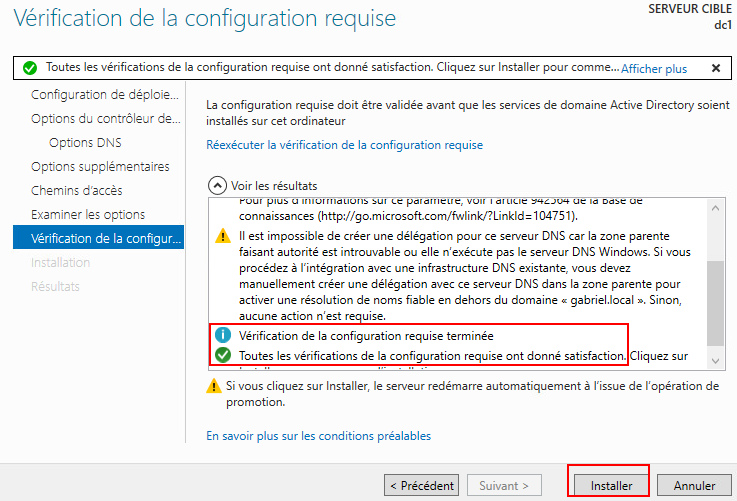737x501 pixels.
Task: Go to Chemins d'accès step
Action: pyautogui.click(x=77, y=190)
